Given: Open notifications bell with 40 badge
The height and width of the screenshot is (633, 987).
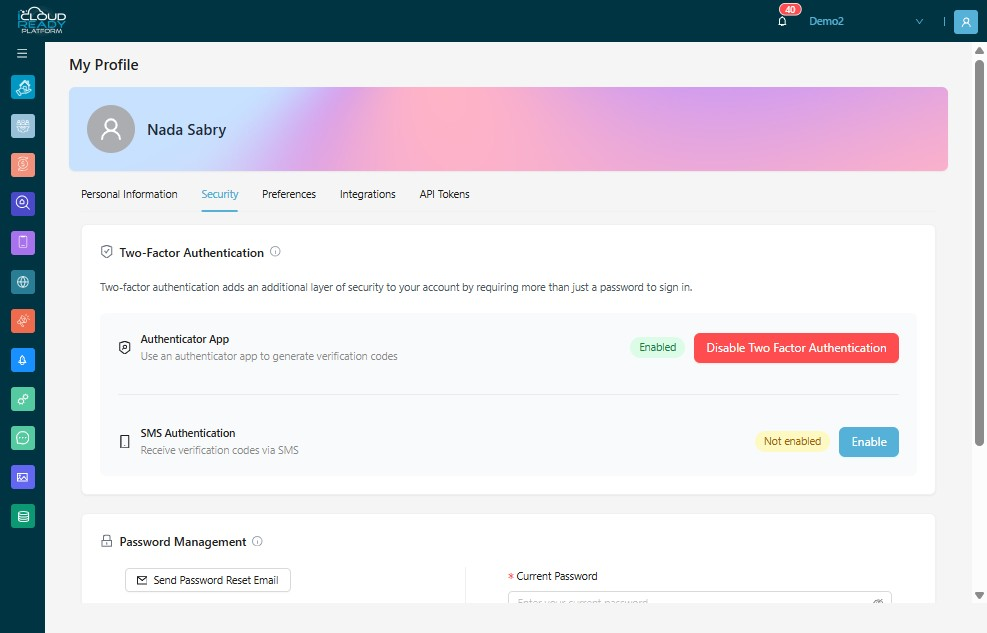Looking at the screenshot, I should pyautogui.click(x=782, y=21).
